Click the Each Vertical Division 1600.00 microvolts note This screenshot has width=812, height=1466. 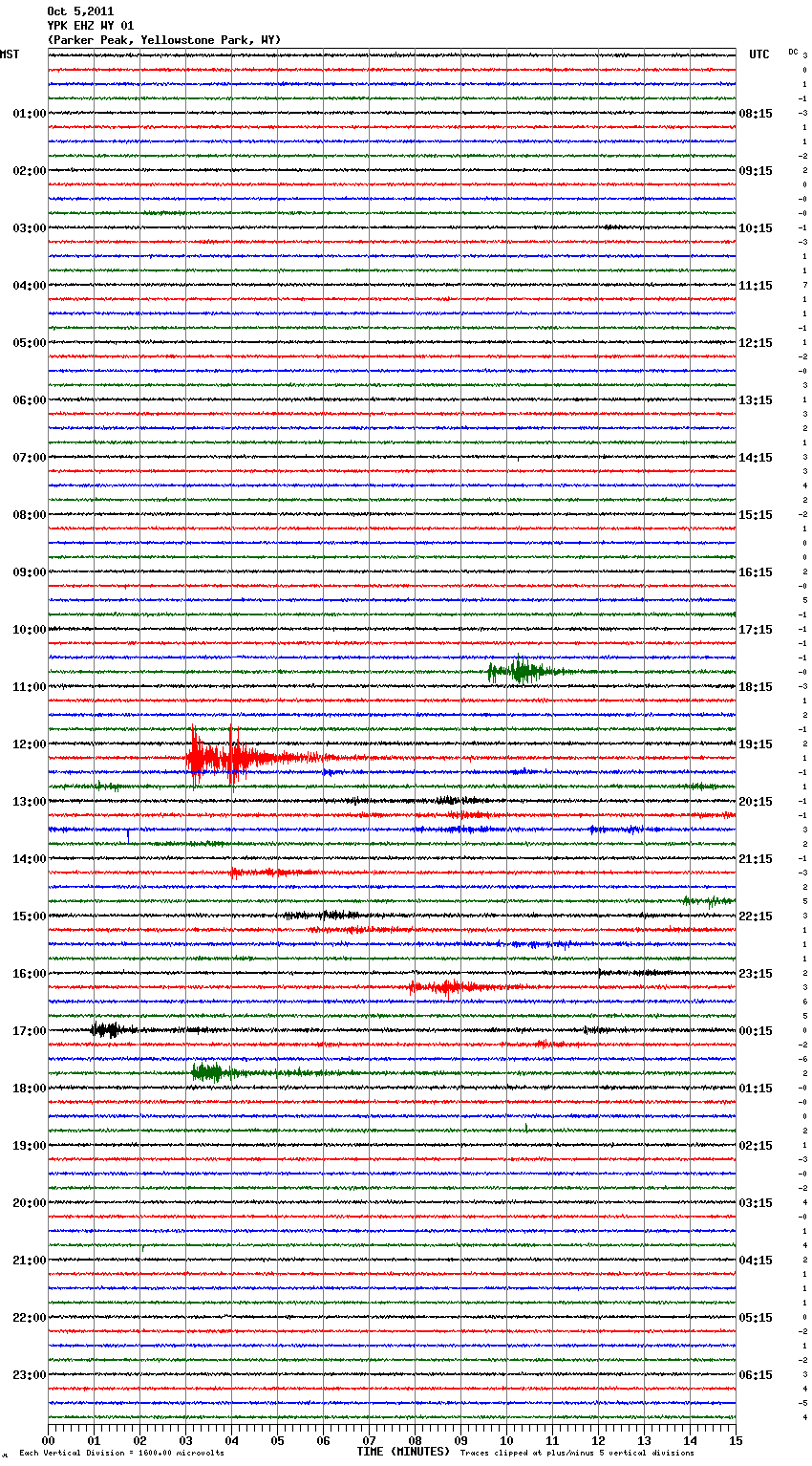coord(121,1453)
